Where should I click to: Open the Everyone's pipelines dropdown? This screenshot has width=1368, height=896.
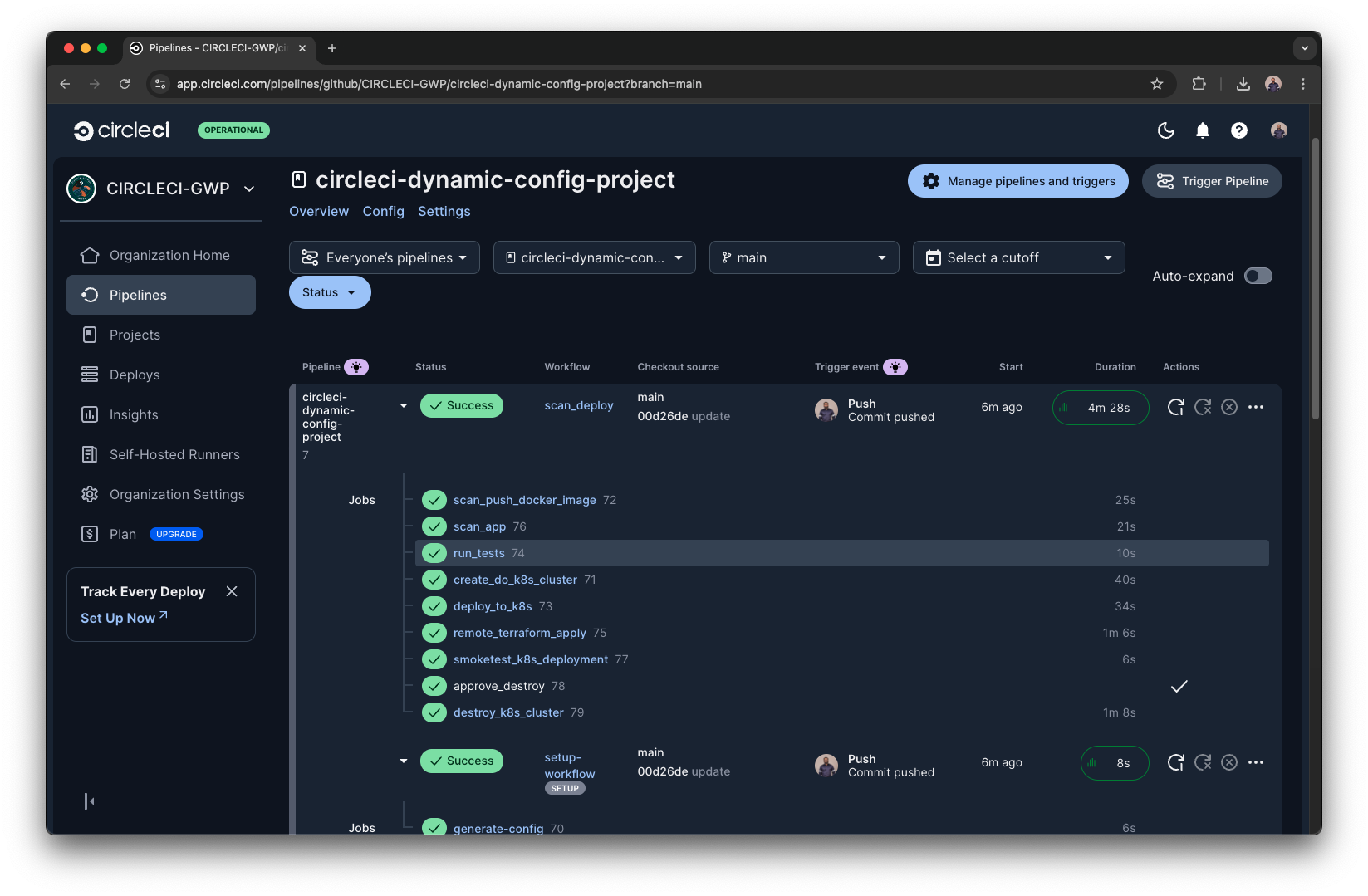click(384, 257)
